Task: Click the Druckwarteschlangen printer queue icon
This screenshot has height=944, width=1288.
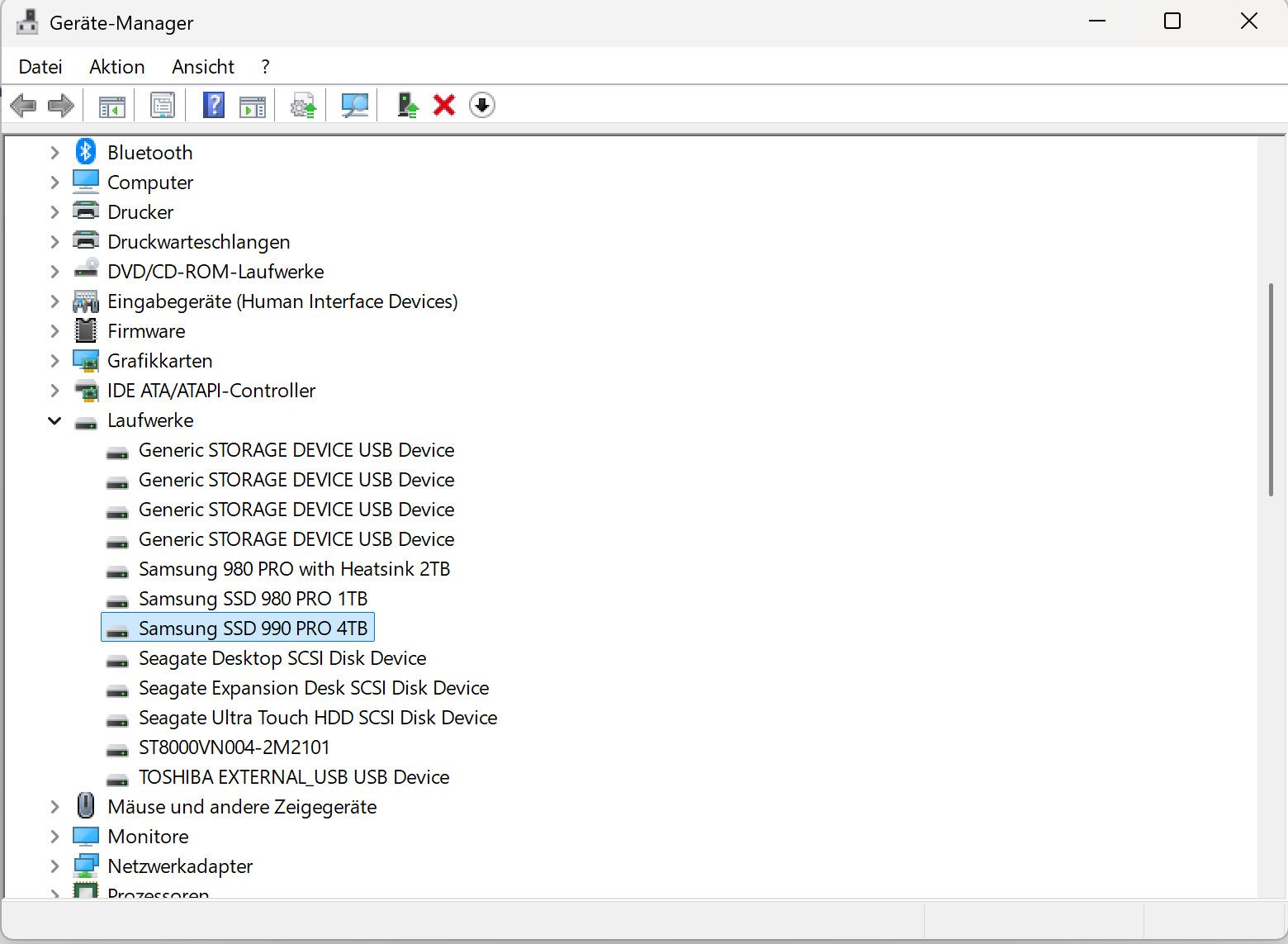Action: 86,241
